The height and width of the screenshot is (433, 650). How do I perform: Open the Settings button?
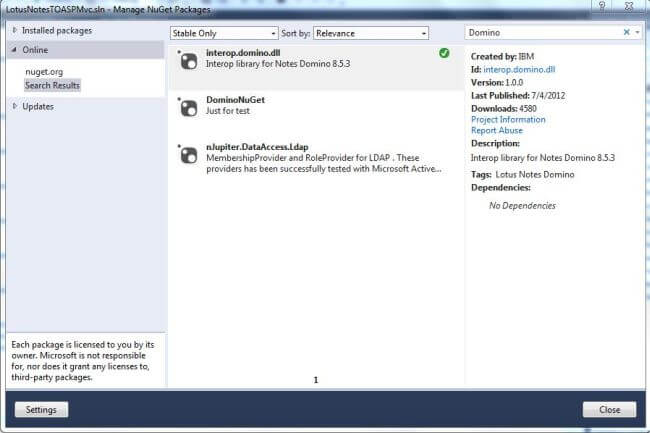(41, 409)
